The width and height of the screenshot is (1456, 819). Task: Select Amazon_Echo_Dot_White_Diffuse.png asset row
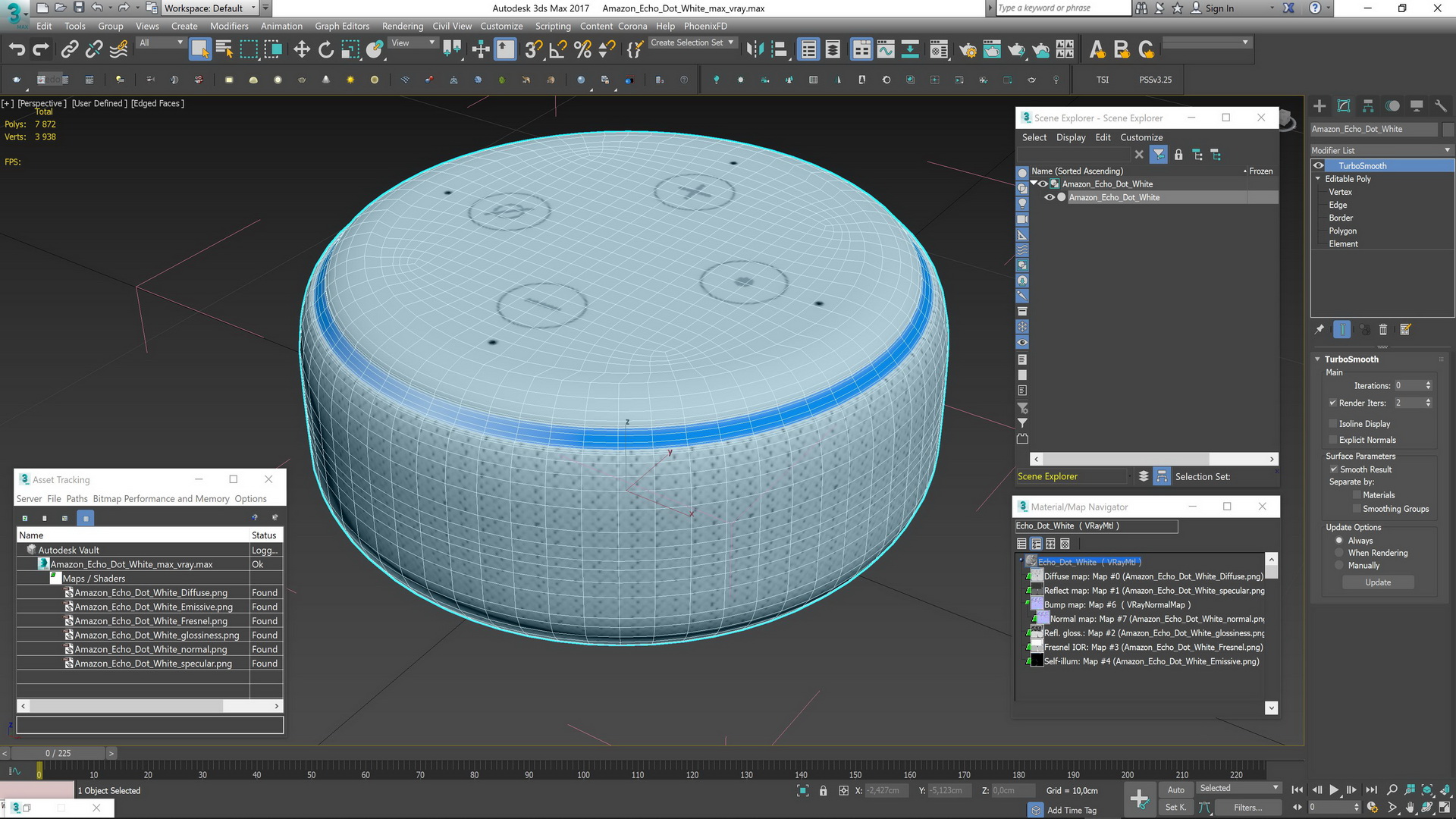tap(150, 592)
